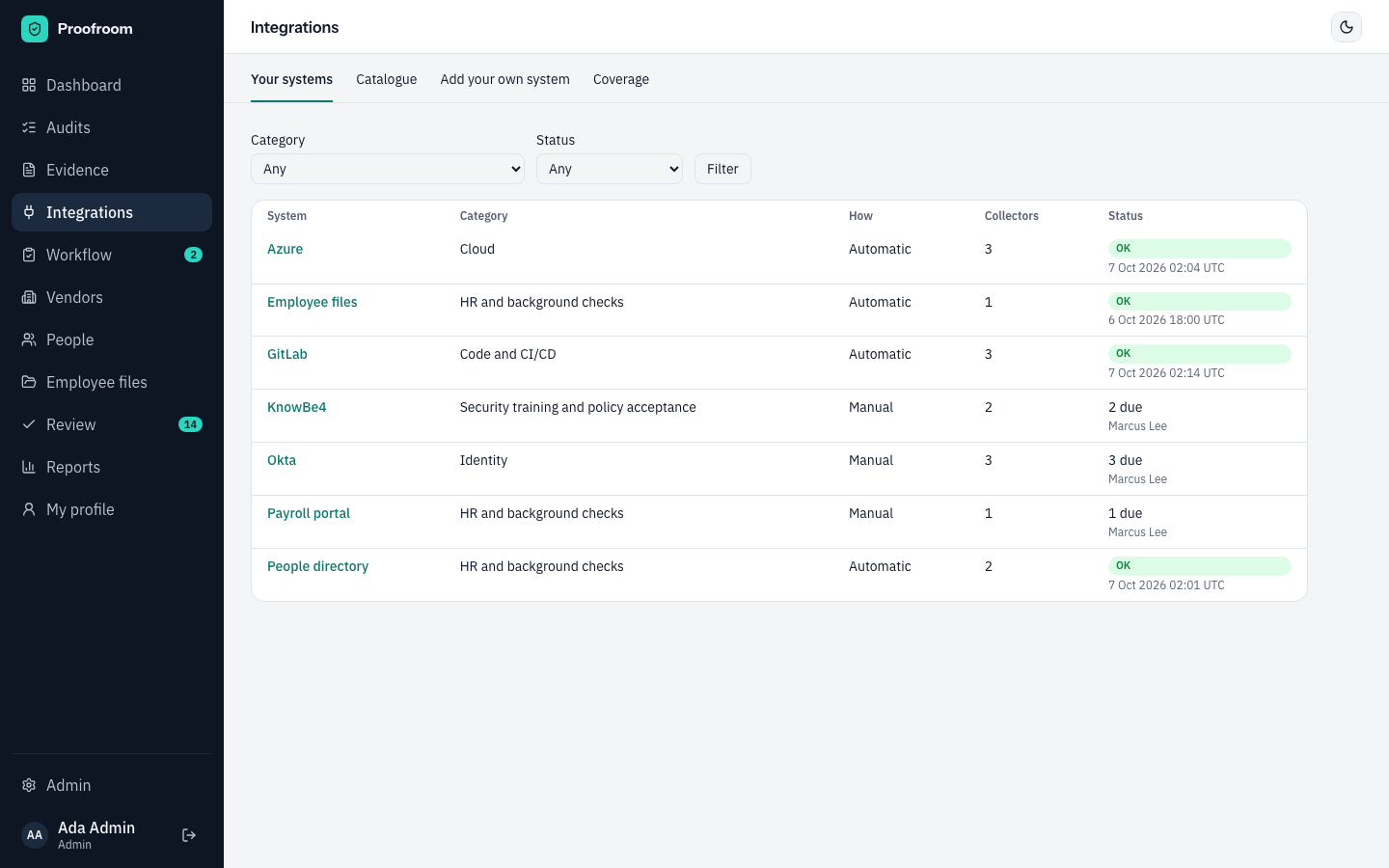1389x868 pixels.
Task: Click the Reports bar chart icon
Action: click(x=29, y=467)
